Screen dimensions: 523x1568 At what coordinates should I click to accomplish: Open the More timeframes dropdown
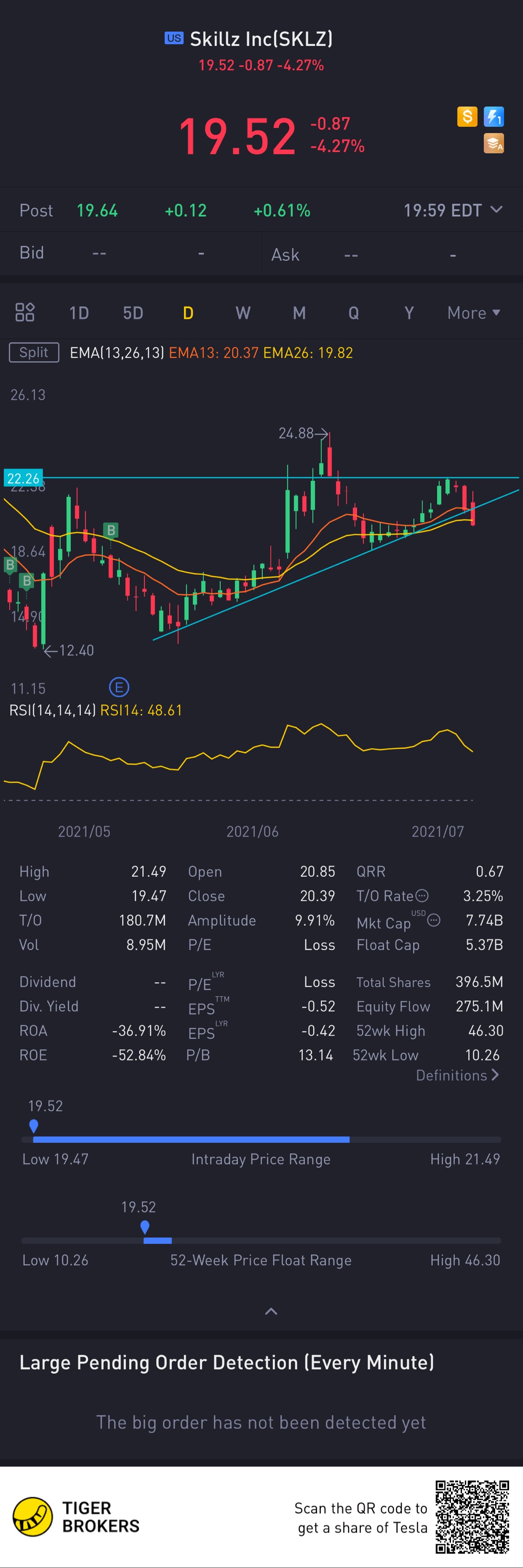click(474, 313)
